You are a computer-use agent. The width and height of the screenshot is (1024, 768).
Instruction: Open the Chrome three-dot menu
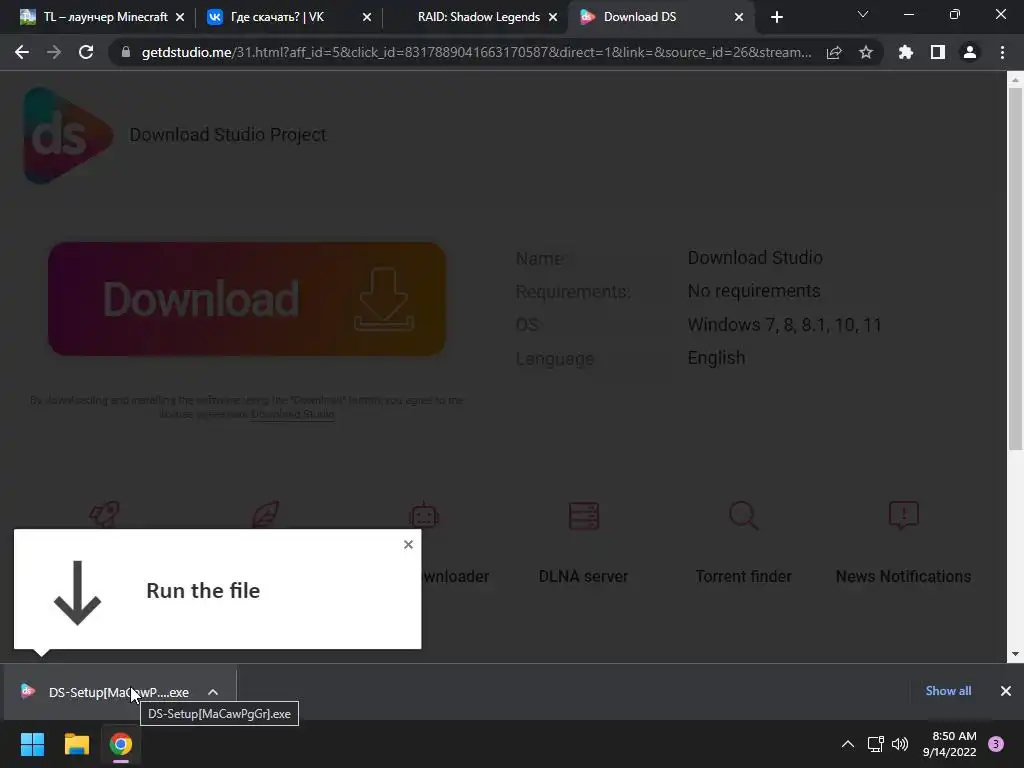click(1002, 52)
